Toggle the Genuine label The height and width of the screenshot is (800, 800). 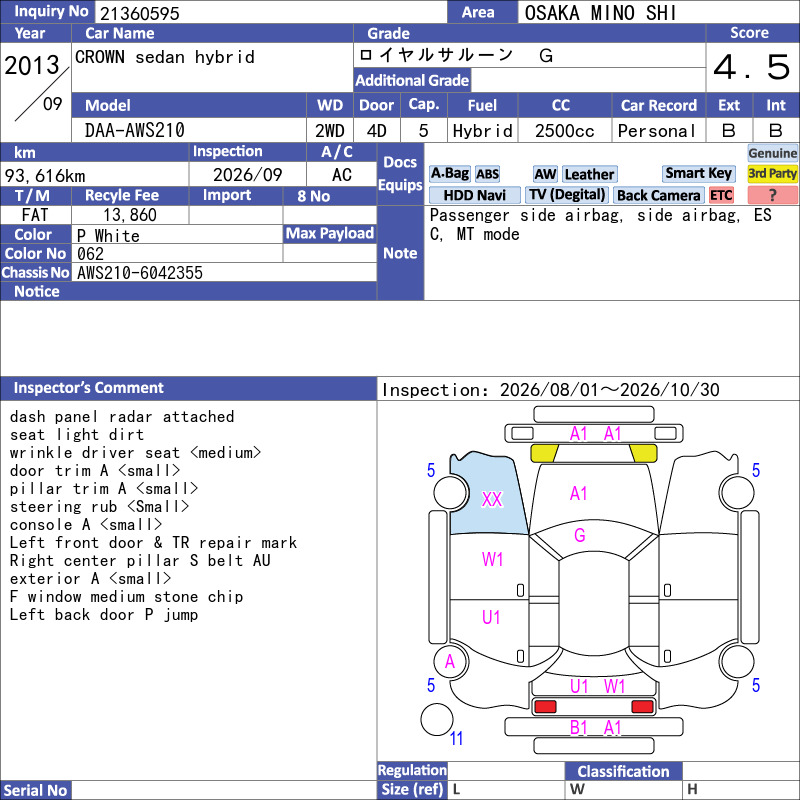click(x=772, y=153)
